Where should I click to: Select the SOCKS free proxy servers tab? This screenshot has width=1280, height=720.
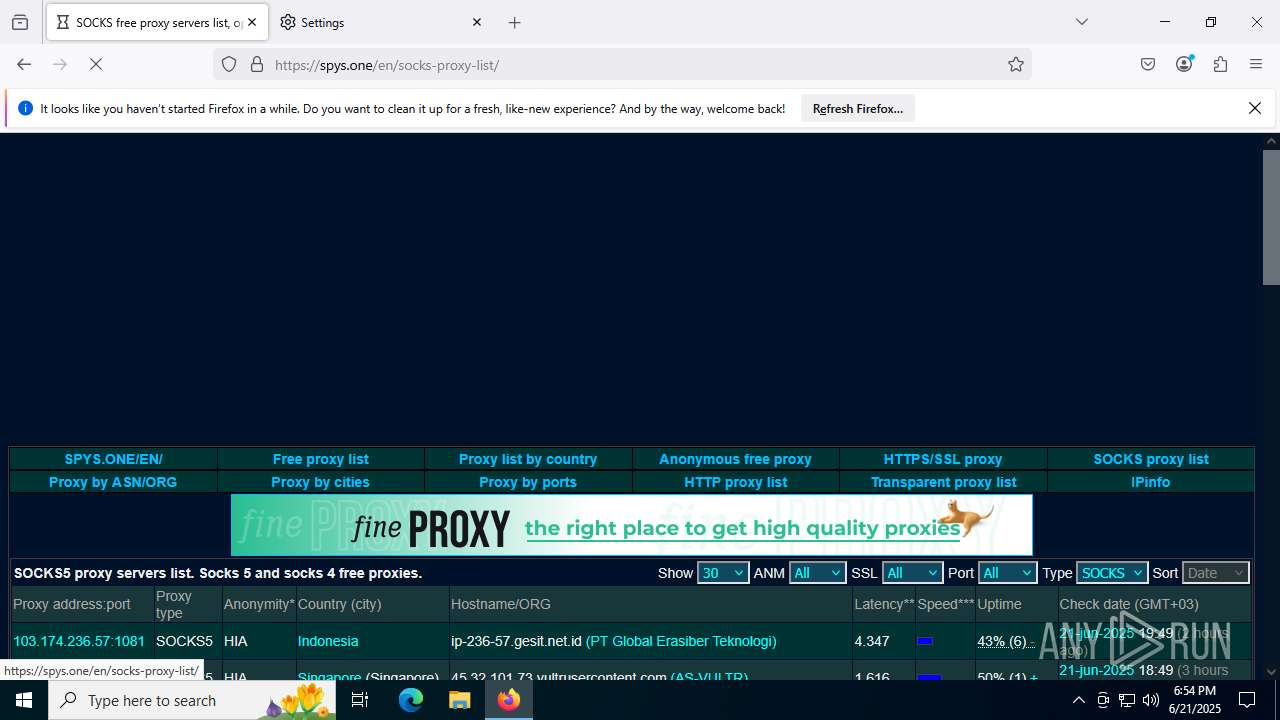click(x=157, y=22)
